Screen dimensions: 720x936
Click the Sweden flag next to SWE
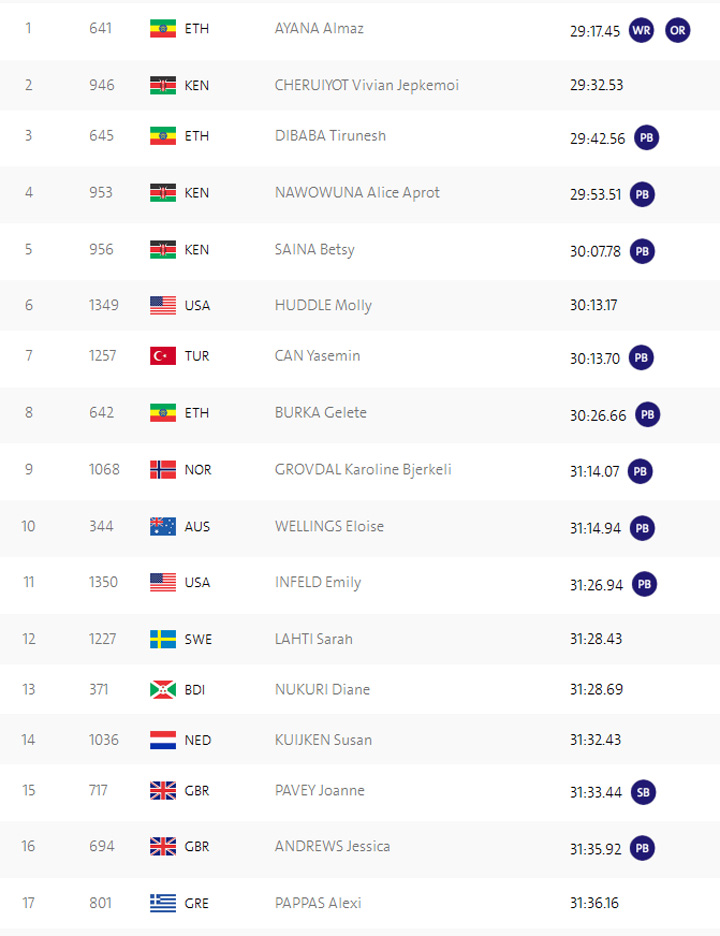pos(163,639)
